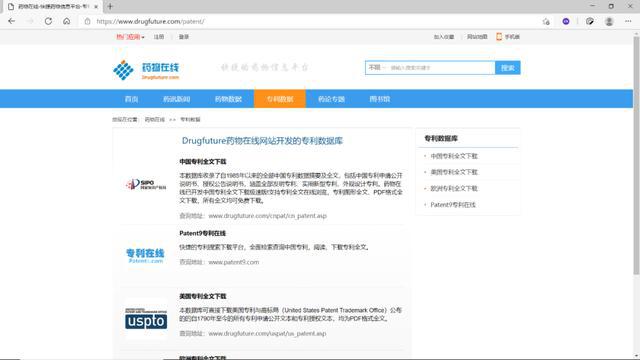Screen dimensions: 640x360
Task: Click the Patent9 专利在线 logo
Action: tap(145, 256)
